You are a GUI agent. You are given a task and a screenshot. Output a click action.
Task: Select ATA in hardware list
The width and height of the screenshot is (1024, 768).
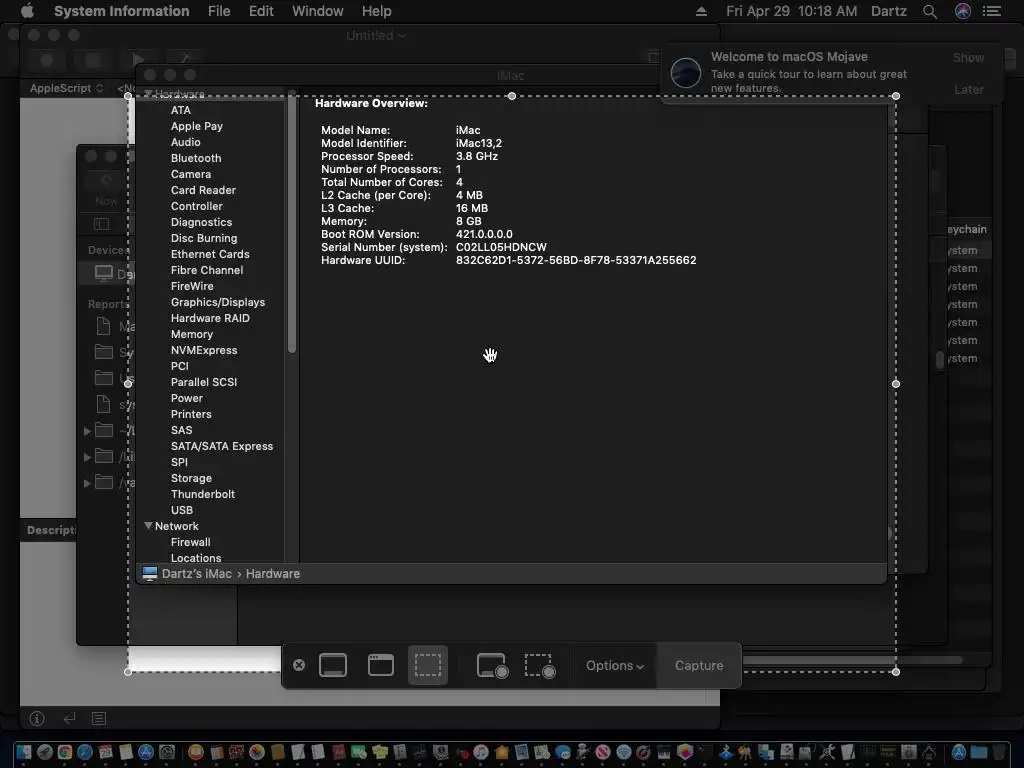tap(181, 110)
